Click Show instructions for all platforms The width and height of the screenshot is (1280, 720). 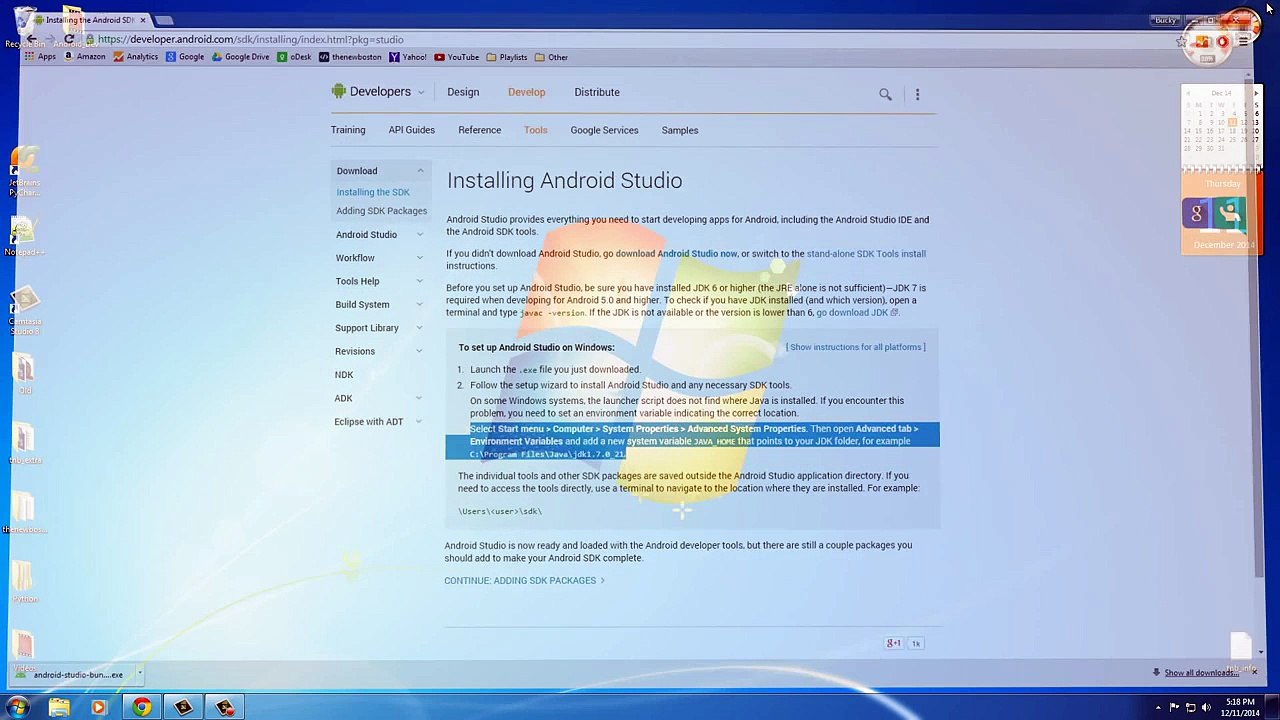tap(856, 347)
